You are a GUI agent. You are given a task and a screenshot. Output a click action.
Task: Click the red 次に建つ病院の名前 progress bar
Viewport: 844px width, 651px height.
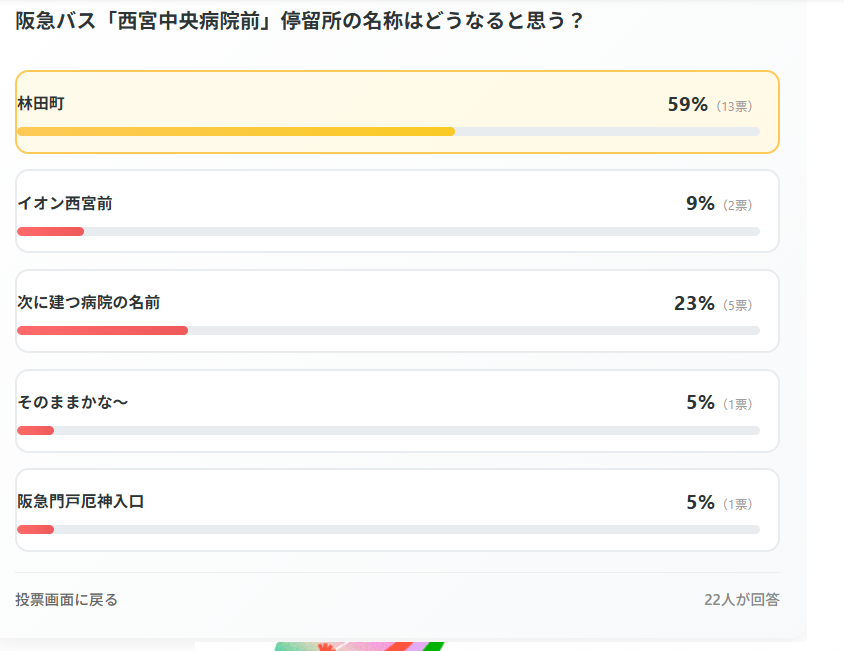click(x=102, y=331)
